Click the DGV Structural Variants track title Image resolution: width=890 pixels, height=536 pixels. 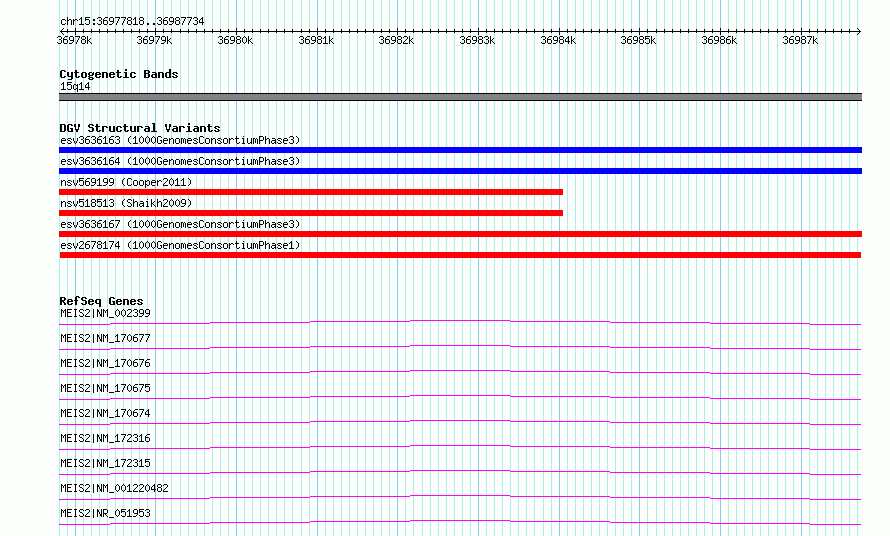click(x=140, y=128)
